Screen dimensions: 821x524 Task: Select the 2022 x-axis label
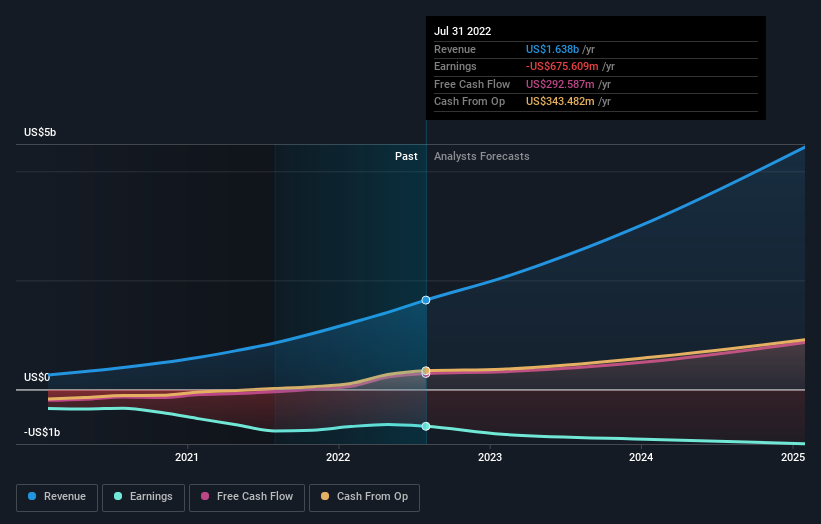point(338,458)
